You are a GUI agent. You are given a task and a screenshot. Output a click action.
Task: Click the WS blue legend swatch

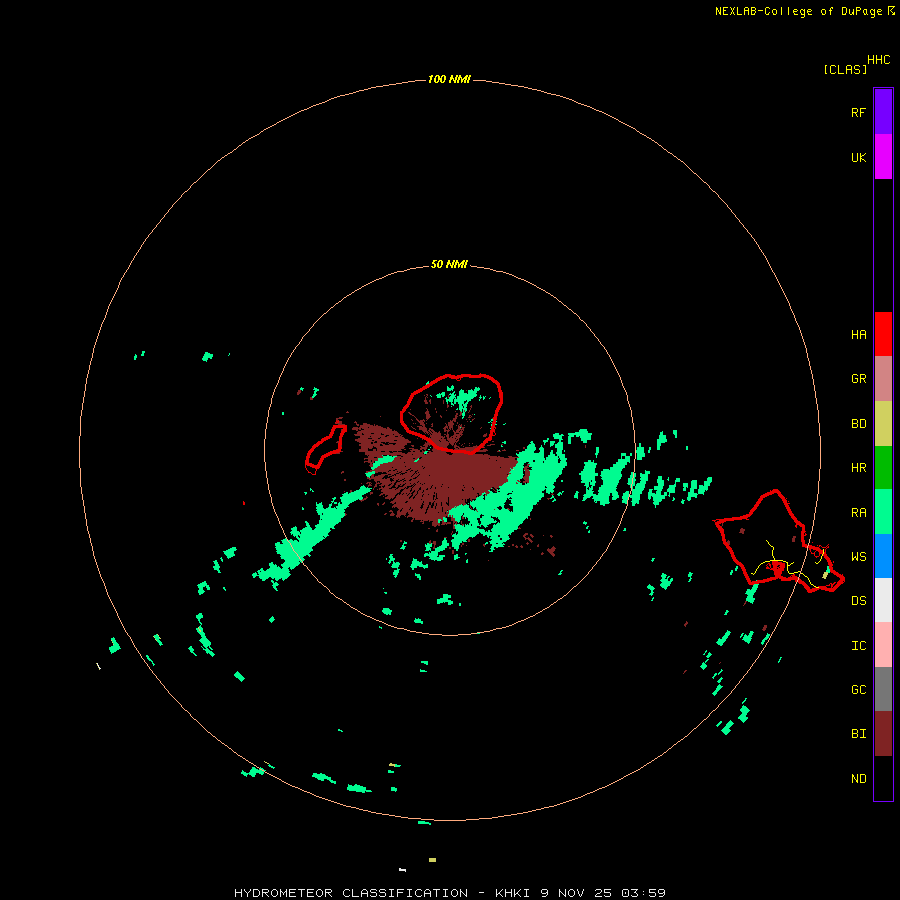pyautogui.click(x=883, y=556)
